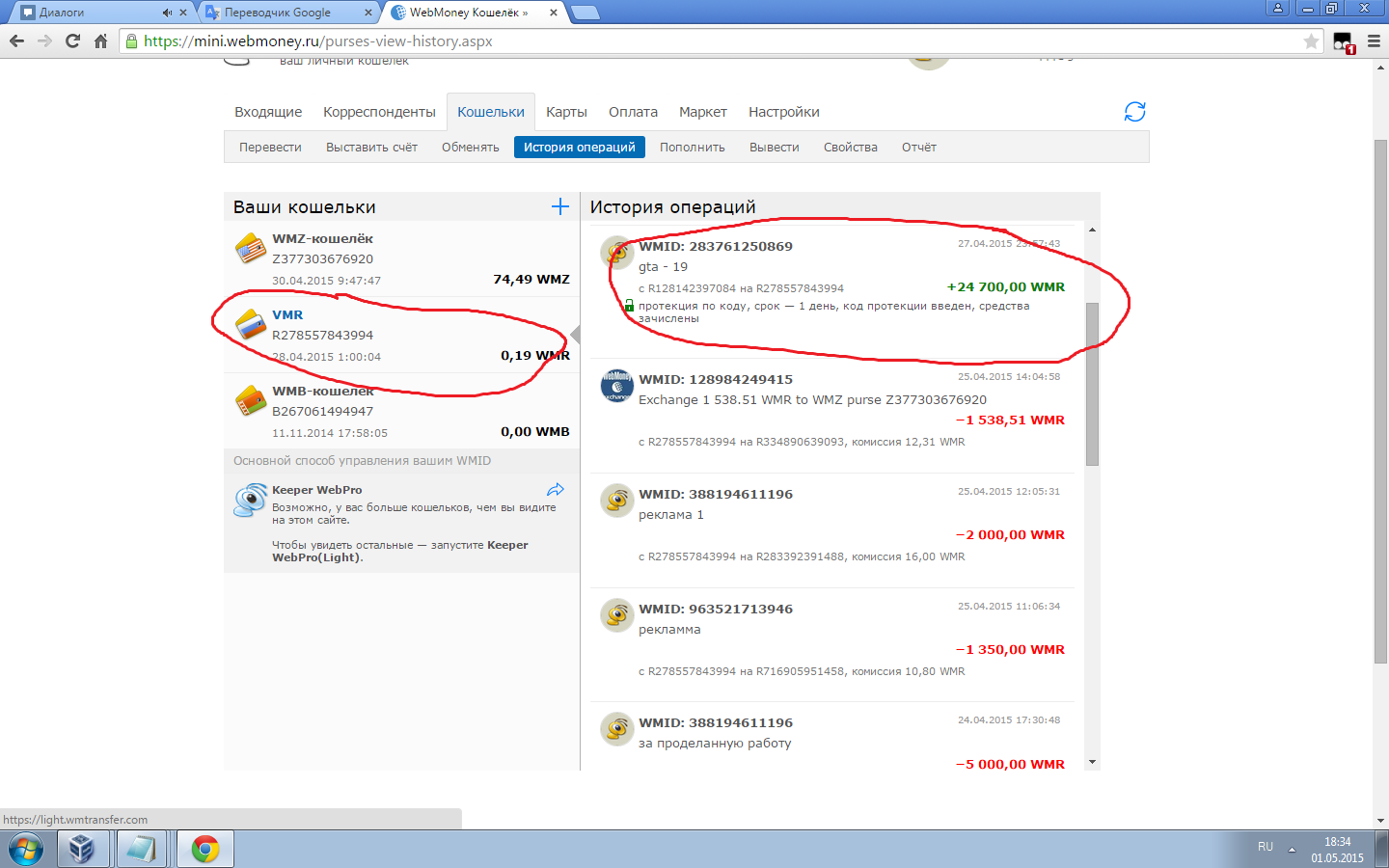Open the Windows Start menu
Viewport: 1389px width, 868px height.
(x=26, y=849)
